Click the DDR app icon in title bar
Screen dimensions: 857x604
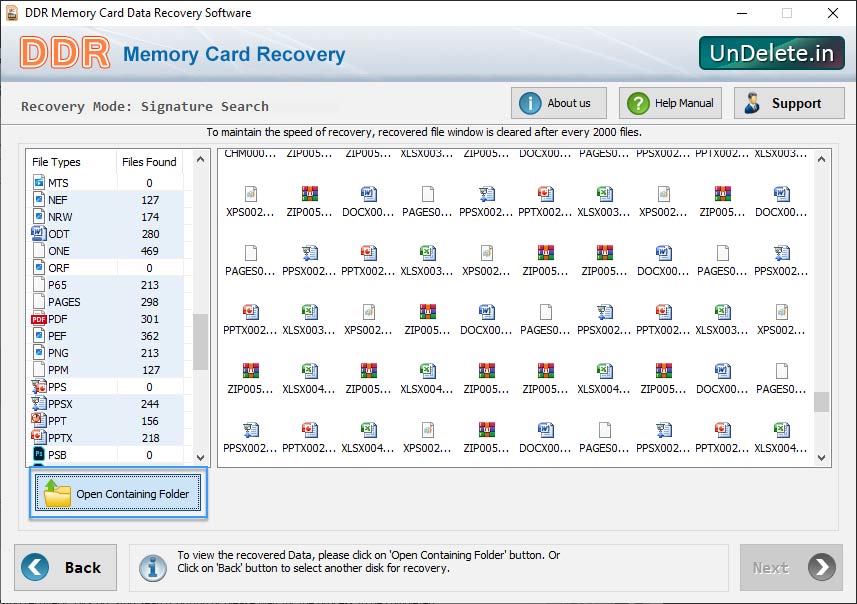pos(12,13)
